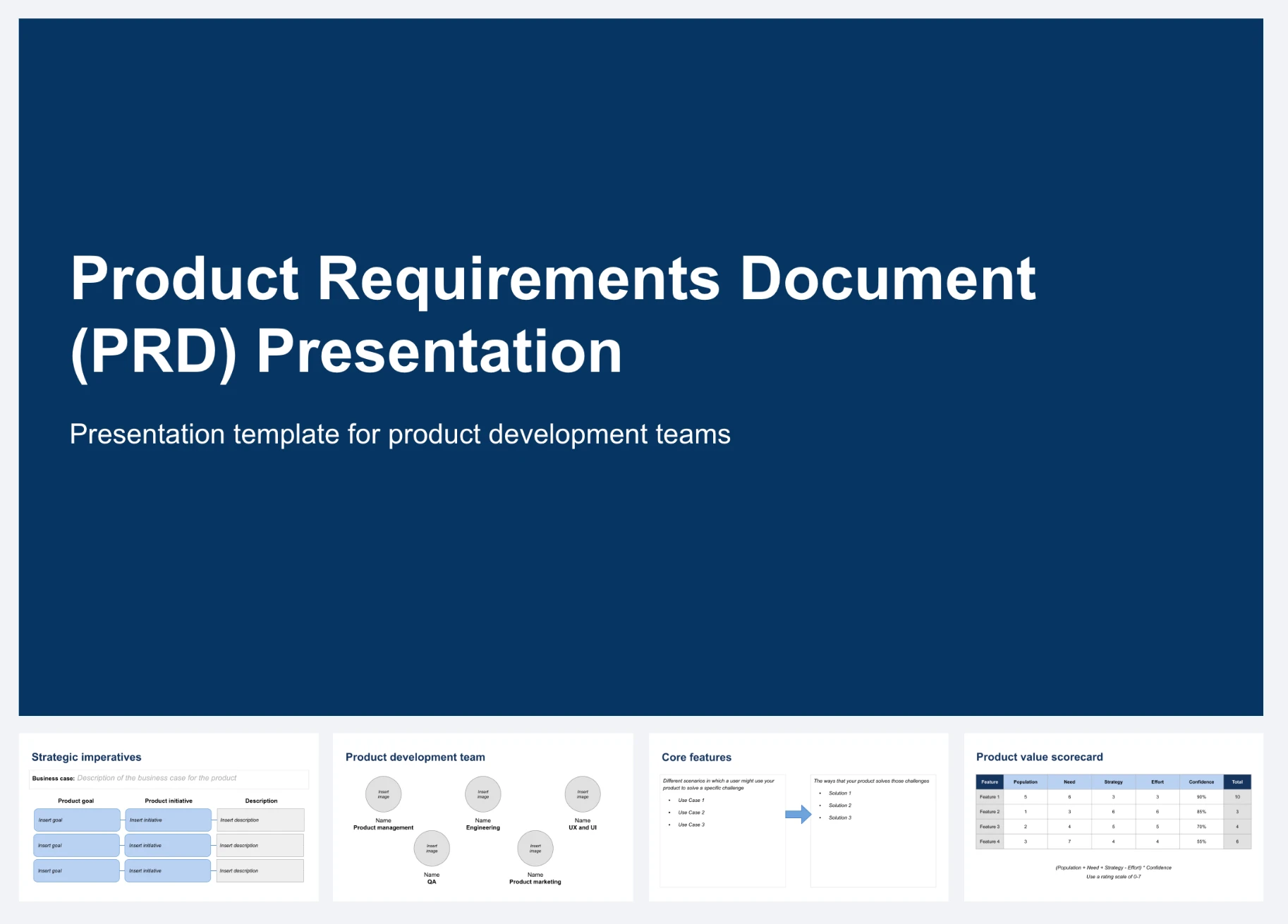Screen dimensions: 1288x924
Task: Select the Insert image circle above Product marketing
Action: (535, 849)
